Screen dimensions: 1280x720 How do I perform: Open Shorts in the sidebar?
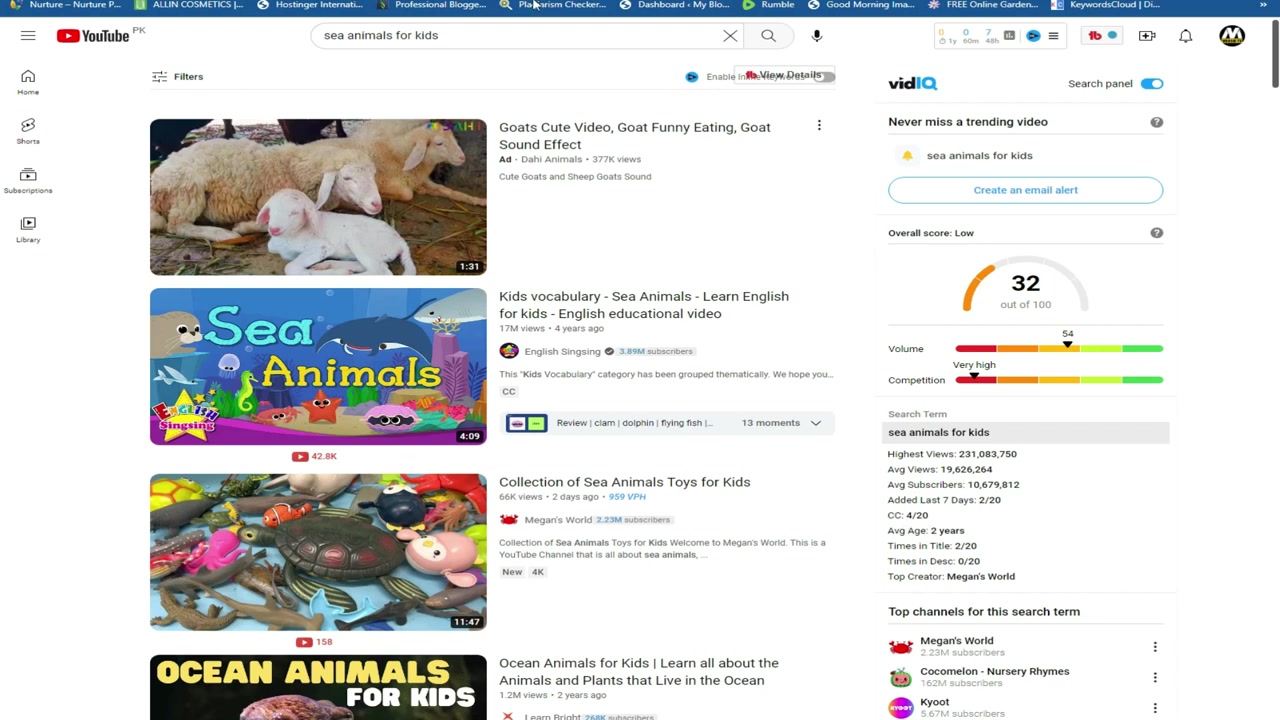(28, 131)
